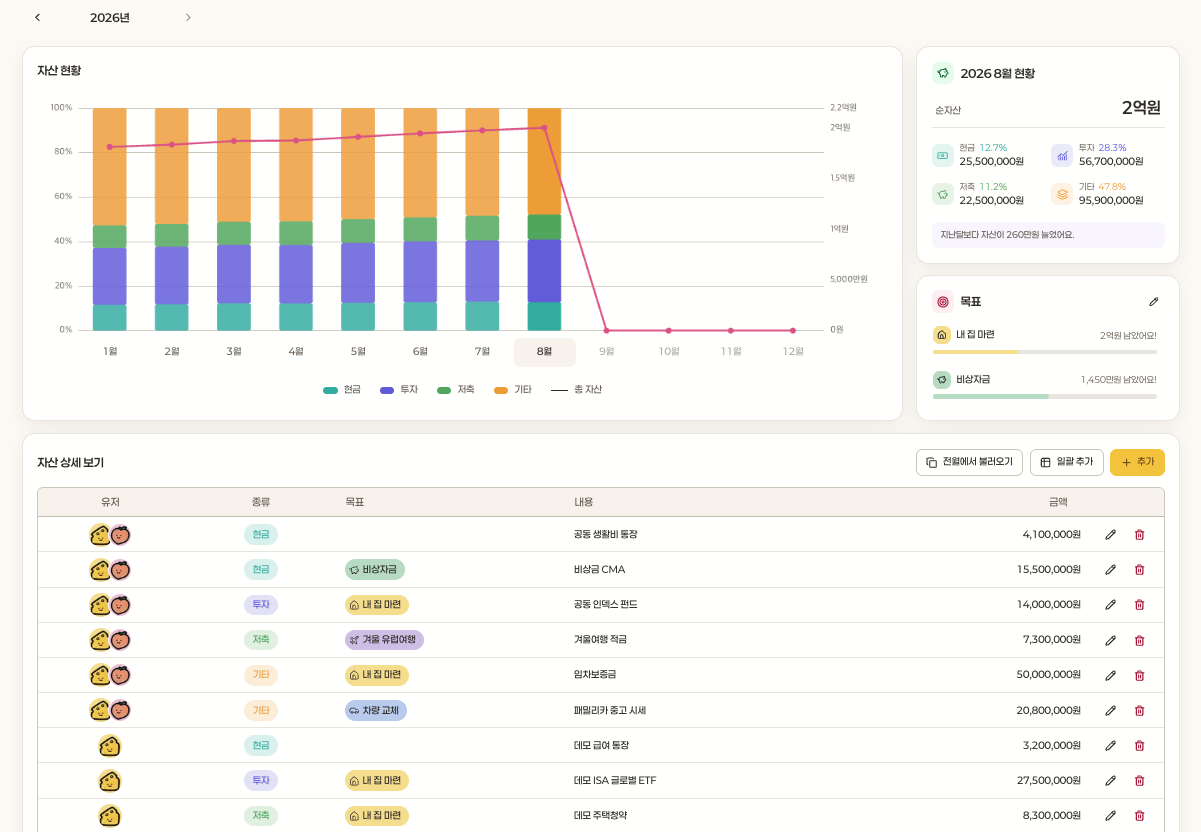
Task: Click the 차량 교체 goal tag
Action: click(x=376, y=711)
